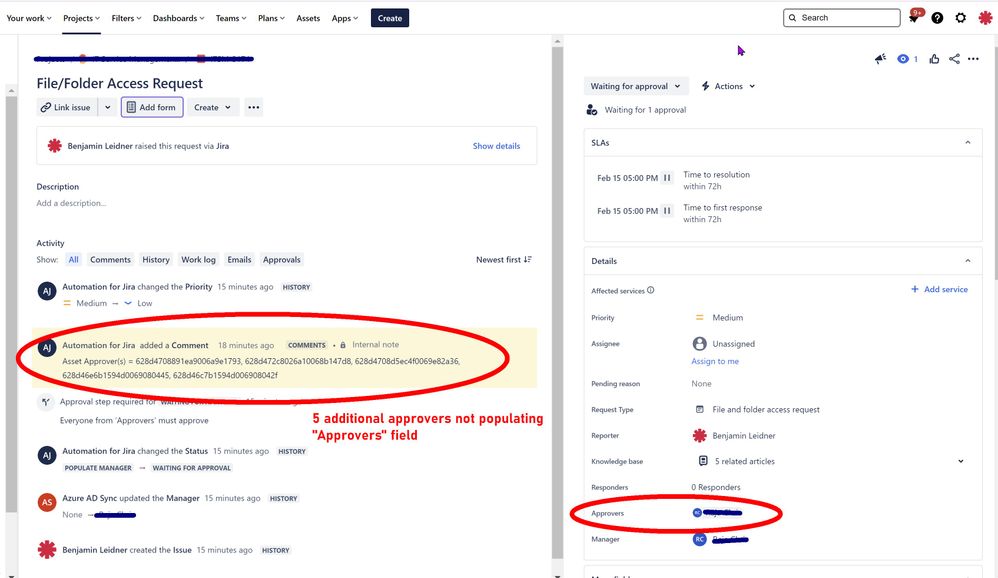Select the Emails activity filter
Image resolution: width=998 pixels, height=578 pixels.
[x=239, y=260]
